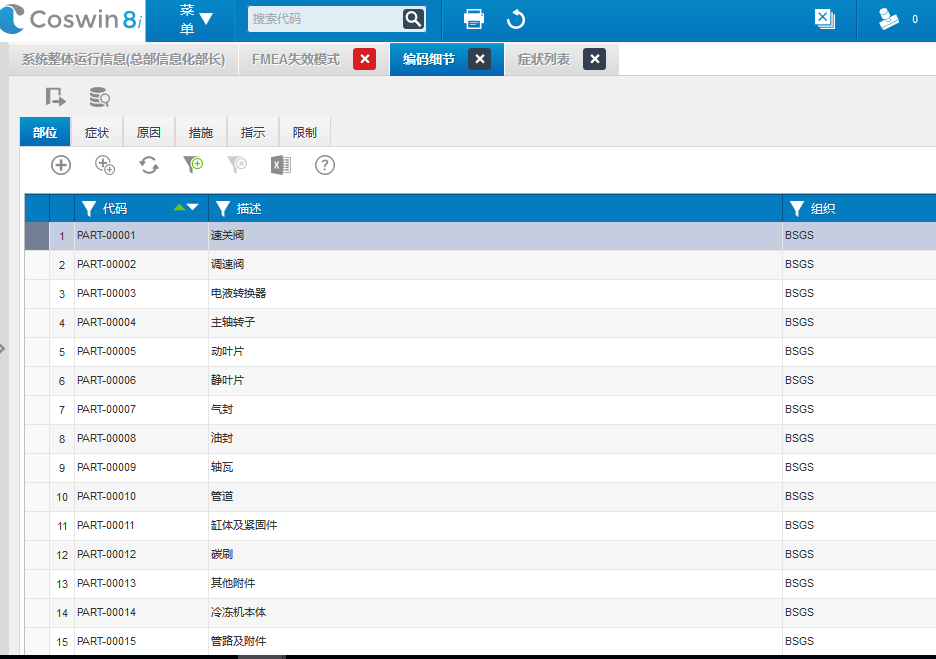This screenshot has height=659, width=936.
Task: Add a new record with plus icon
Action: [61, 165]
